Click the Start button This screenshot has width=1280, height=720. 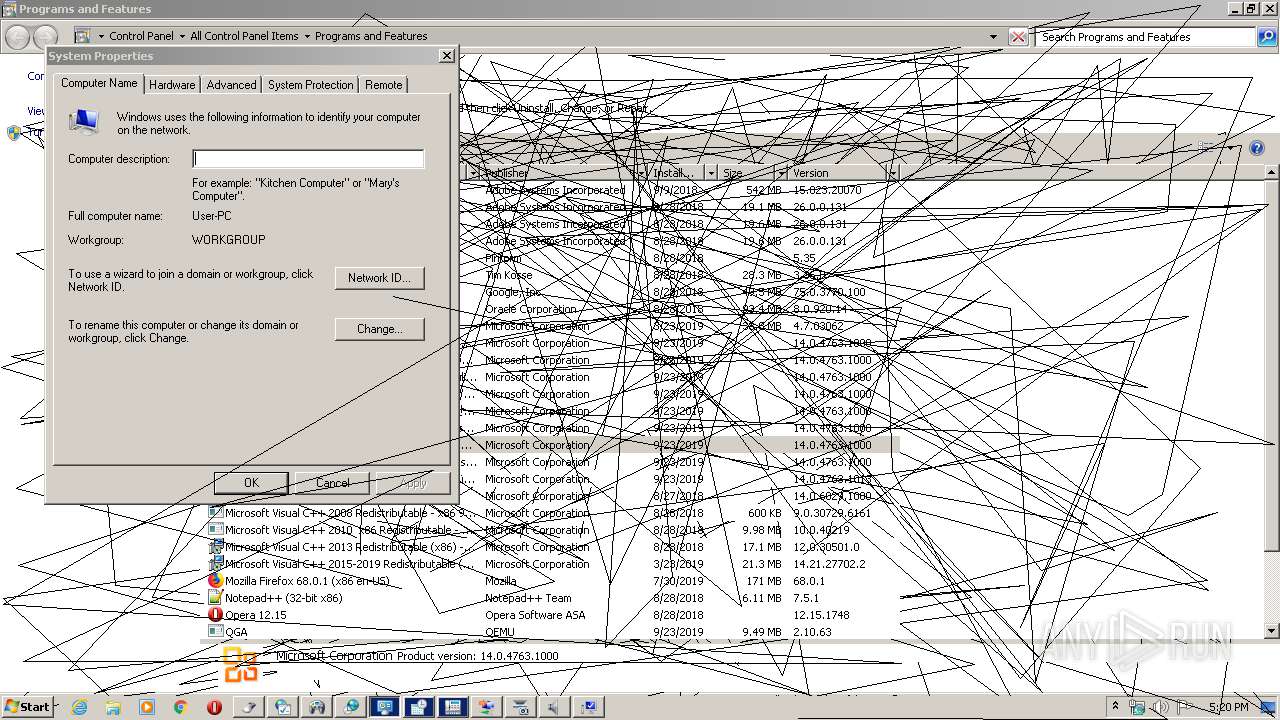tap(28, 707)
